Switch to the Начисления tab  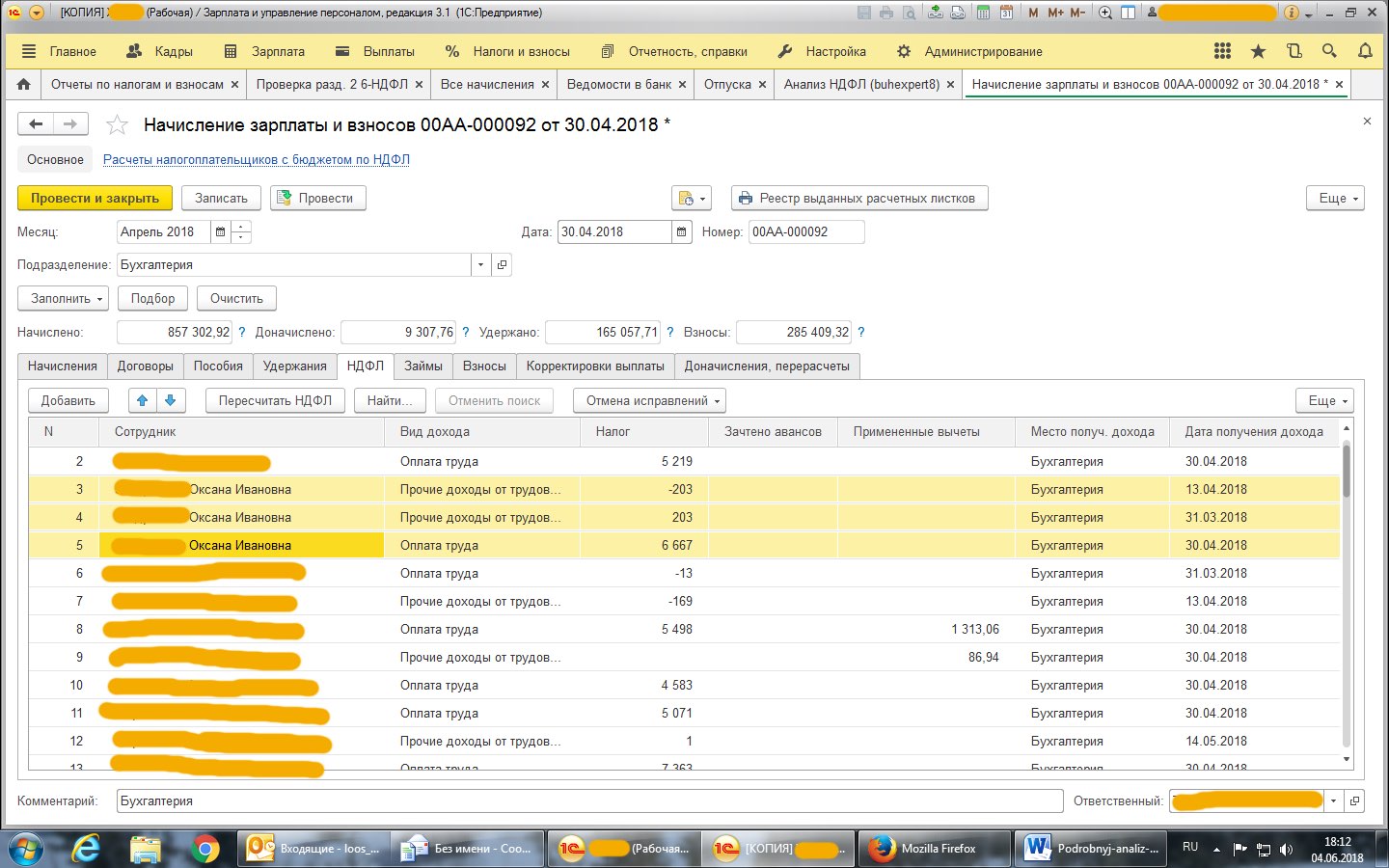pyautogui.click(x=63, y=366)
